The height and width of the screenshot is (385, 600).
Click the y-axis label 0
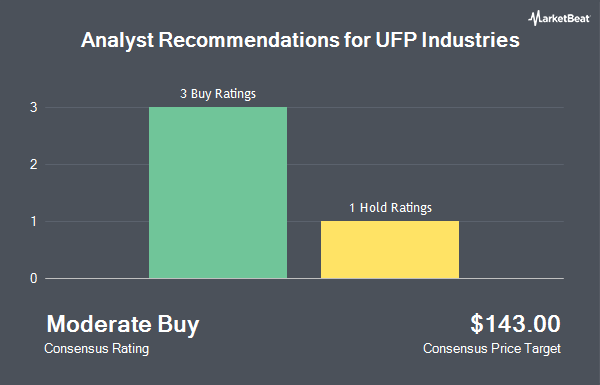point(34,278)
